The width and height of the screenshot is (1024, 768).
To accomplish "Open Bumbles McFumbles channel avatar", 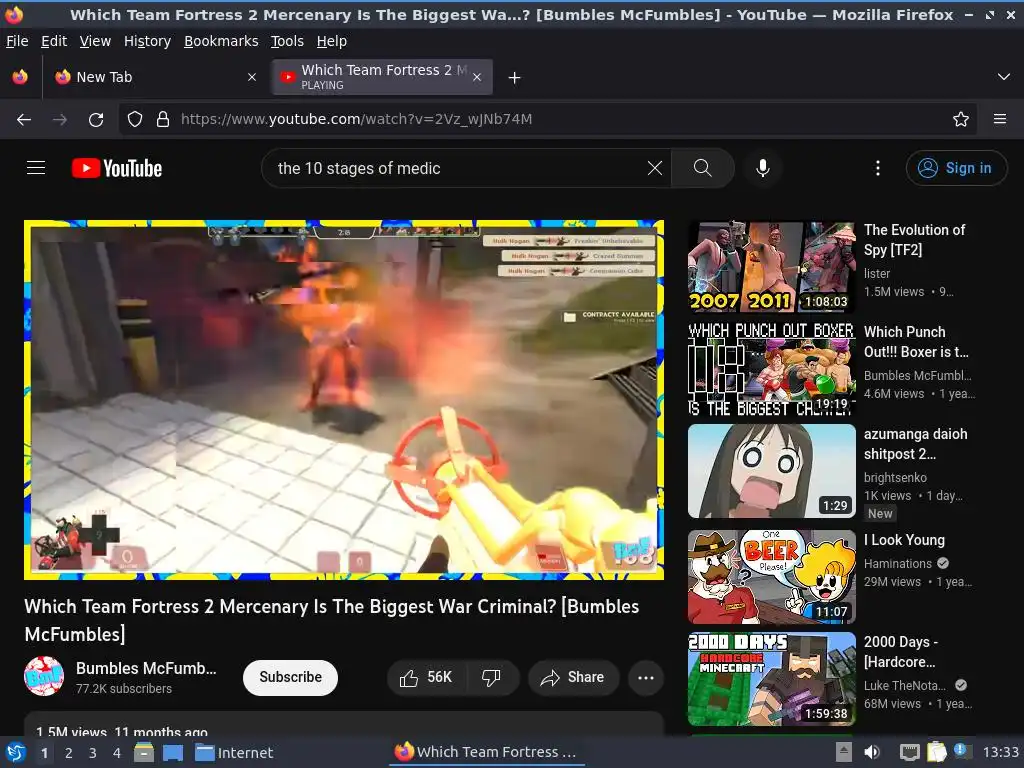I will [x=44, y=677].
